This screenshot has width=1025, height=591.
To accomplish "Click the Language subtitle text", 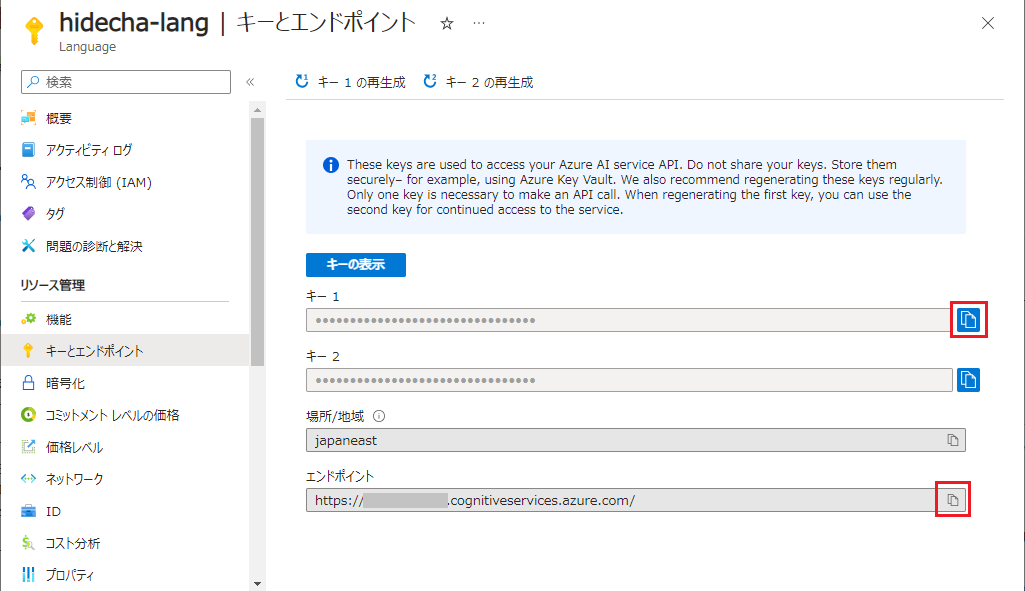I will click(x=87, y=47).
